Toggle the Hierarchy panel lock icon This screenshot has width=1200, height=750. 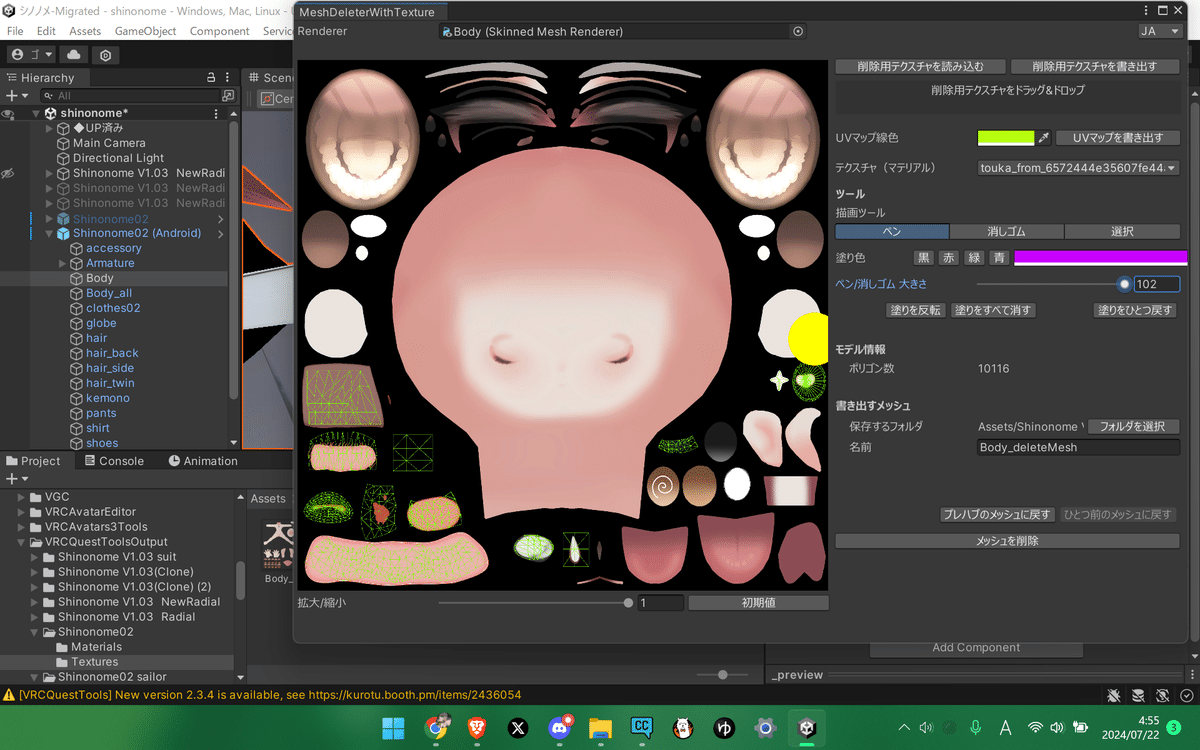click(211, 77)
